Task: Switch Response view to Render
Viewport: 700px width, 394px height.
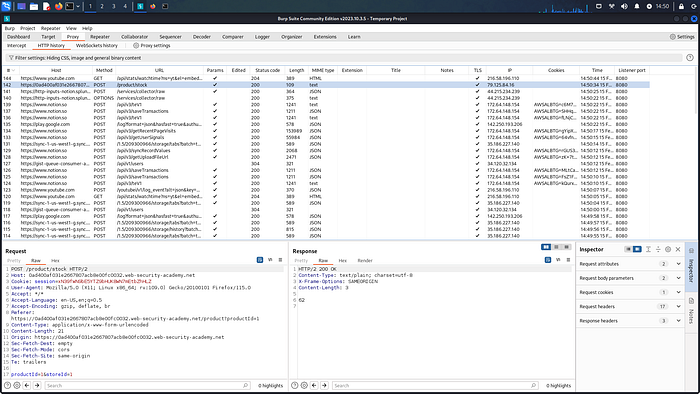Action: [x=365, y=261]
